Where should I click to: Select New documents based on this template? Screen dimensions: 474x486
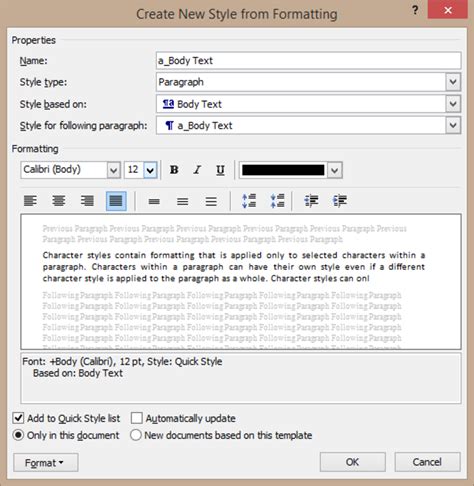click(x=136, y=435)
